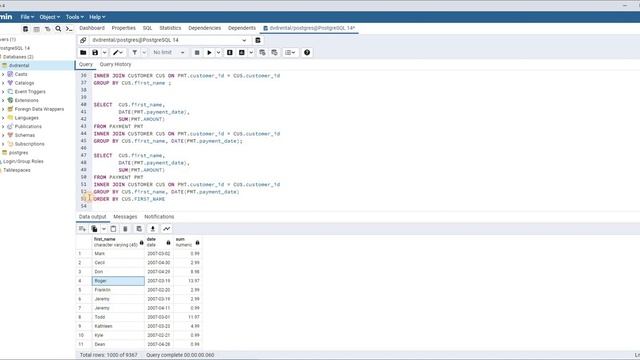
Task: Click the View Data grid icon in browser toolbar
Action: point(37,29)
